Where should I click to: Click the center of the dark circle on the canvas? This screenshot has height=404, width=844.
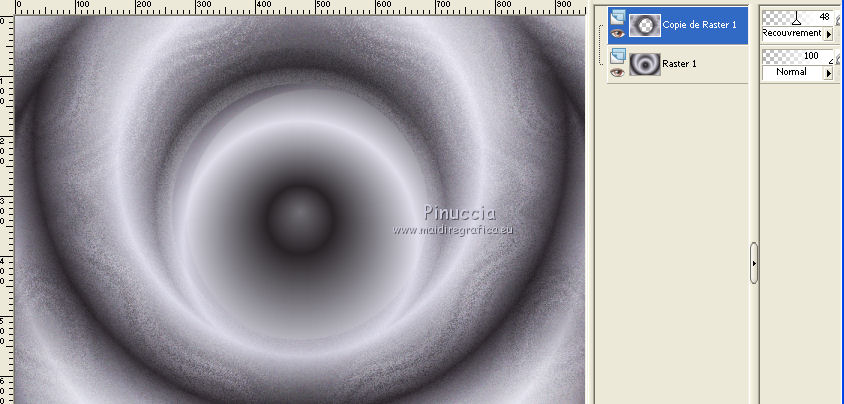click(x=299, y=218)
